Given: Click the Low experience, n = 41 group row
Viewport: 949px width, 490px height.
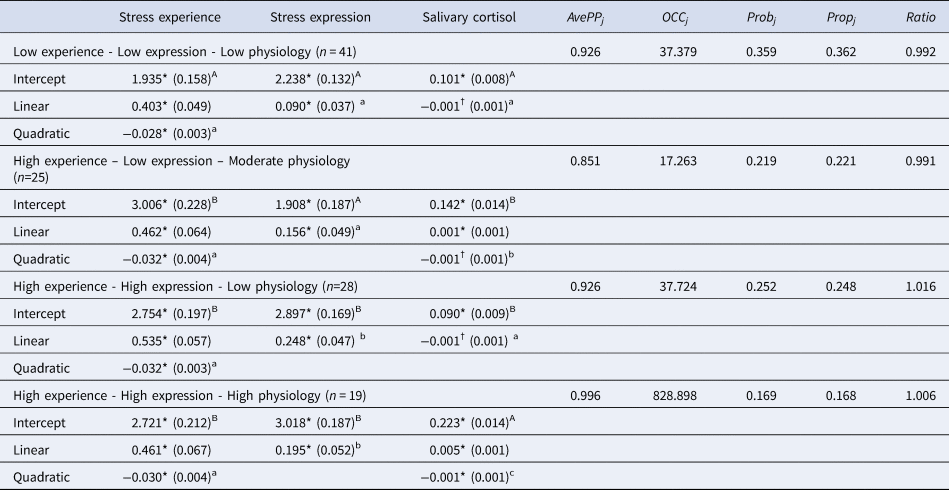Looking at the screenshot, I should coord(184,51).
